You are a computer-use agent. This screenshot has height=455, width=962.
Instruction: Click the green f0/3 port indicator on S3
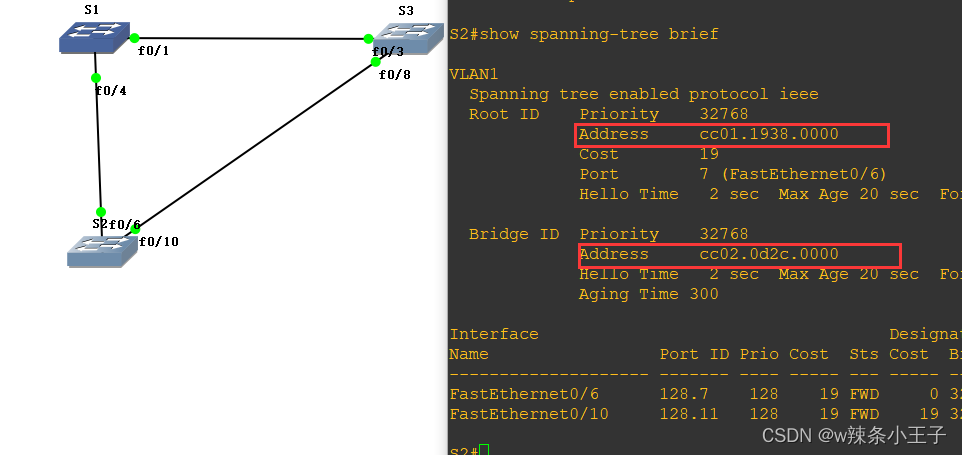point(368,40)
